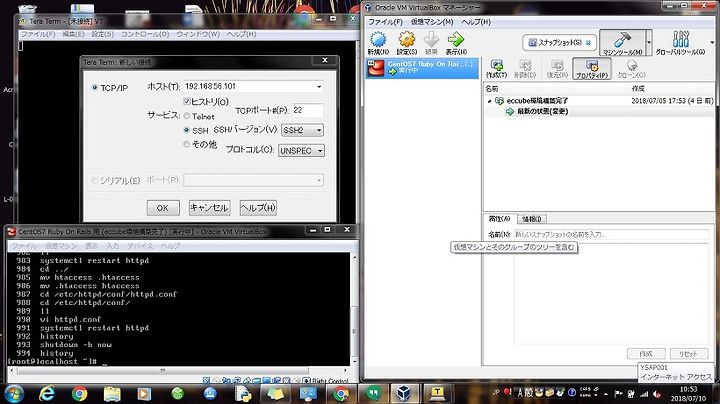Open VirtualBox ファイル(F) menu
Image resolution: width=720 pixels, height=404 pixels.
(385, 22)
